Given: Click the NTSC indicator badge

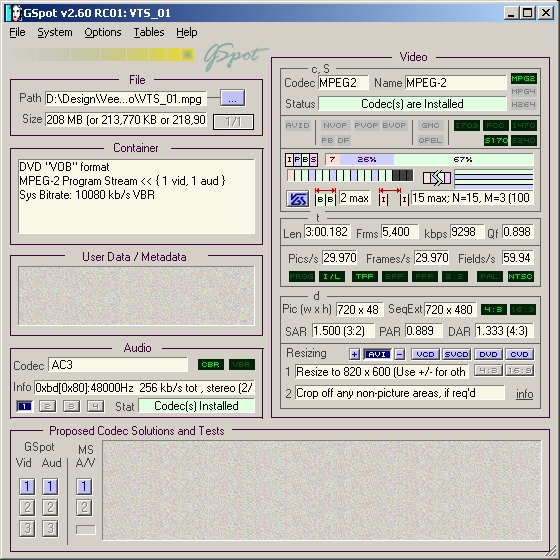Looking at the screenshot, I should point(520,276).
